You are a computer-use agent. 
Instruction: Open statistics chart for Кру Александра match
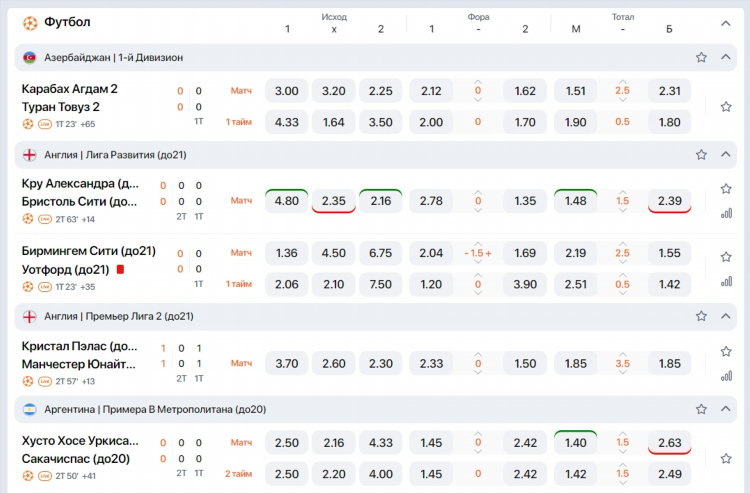tap(726, 213)
